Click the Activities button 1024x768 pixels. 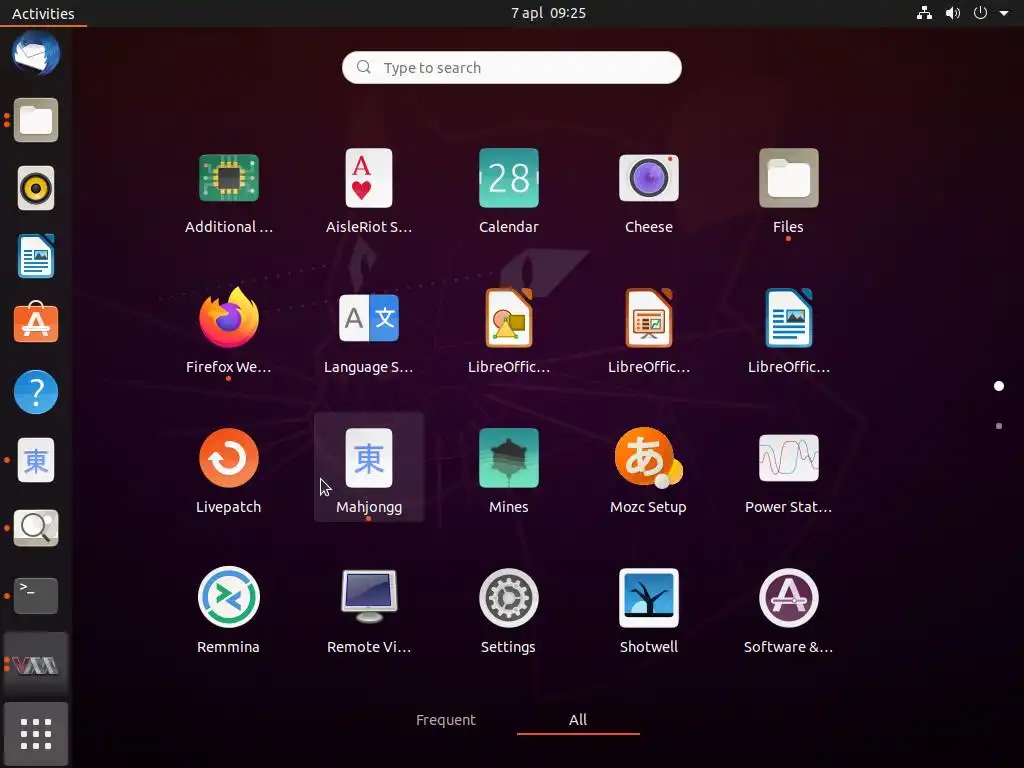(43, 13)
